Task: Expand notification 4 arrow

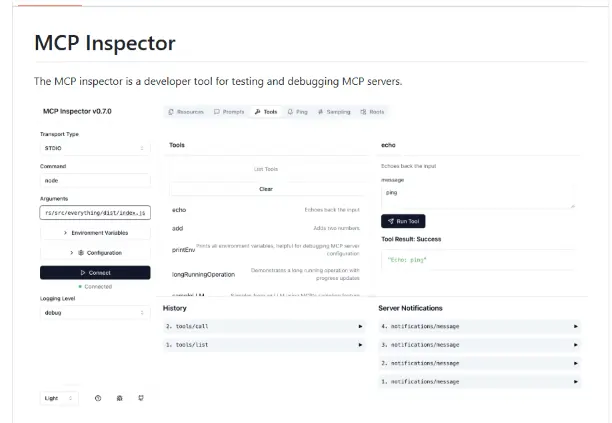Action: 576,327
